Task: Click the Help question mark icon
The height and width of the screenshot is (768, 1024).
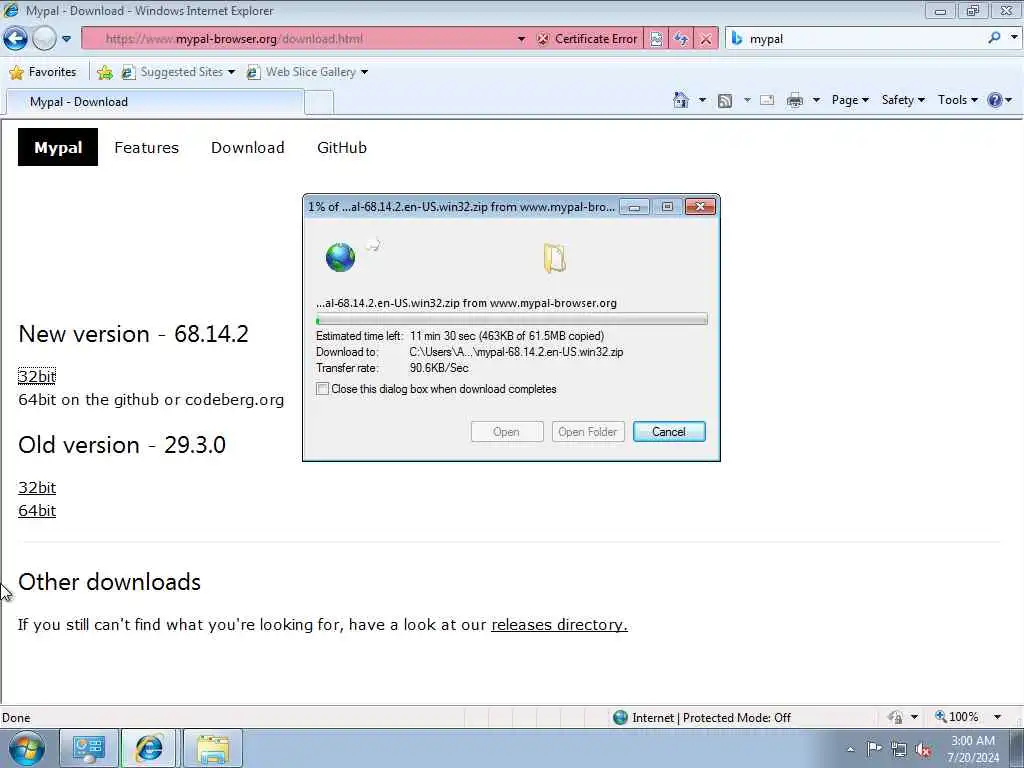Action: point(995,100)
